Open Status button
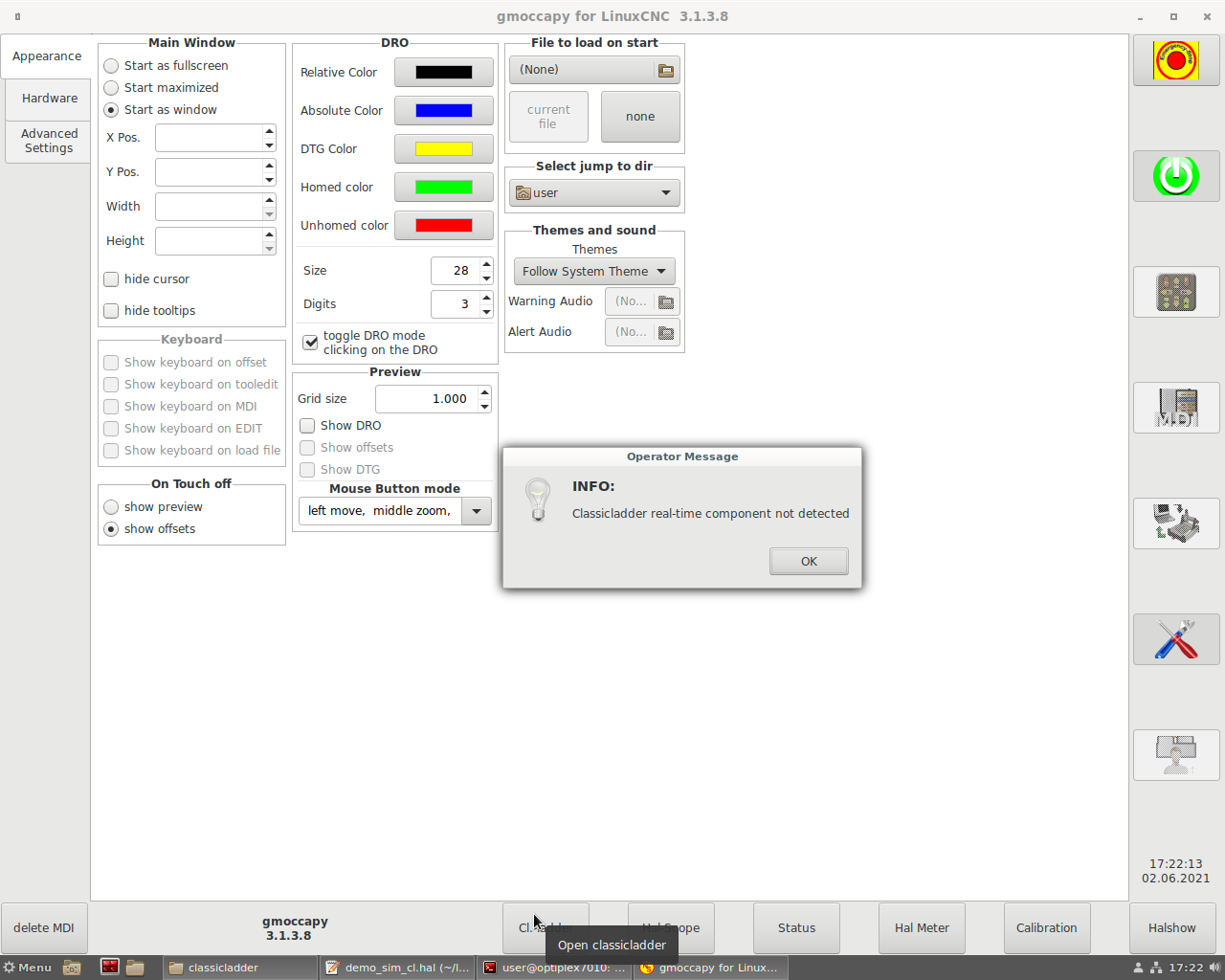Viewport: 1225px width, 980px height. [x=796, y=928]
